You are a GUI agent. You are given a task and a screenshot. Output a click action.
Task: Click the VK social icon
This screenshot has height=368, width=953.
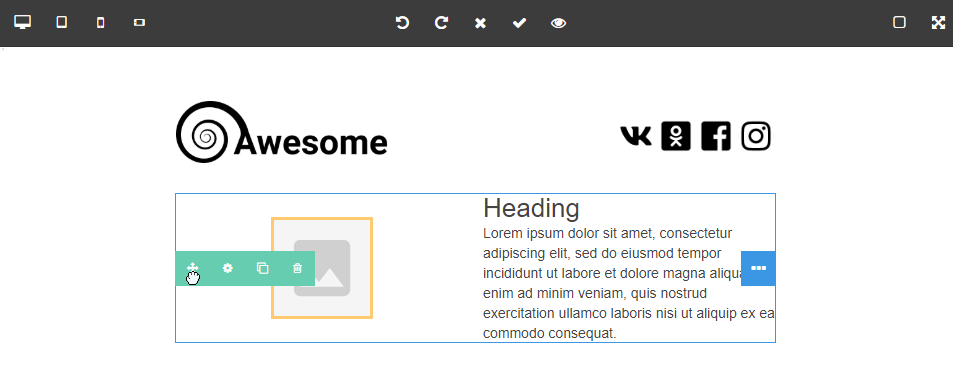pyautogui.click(x=636, y=136)
